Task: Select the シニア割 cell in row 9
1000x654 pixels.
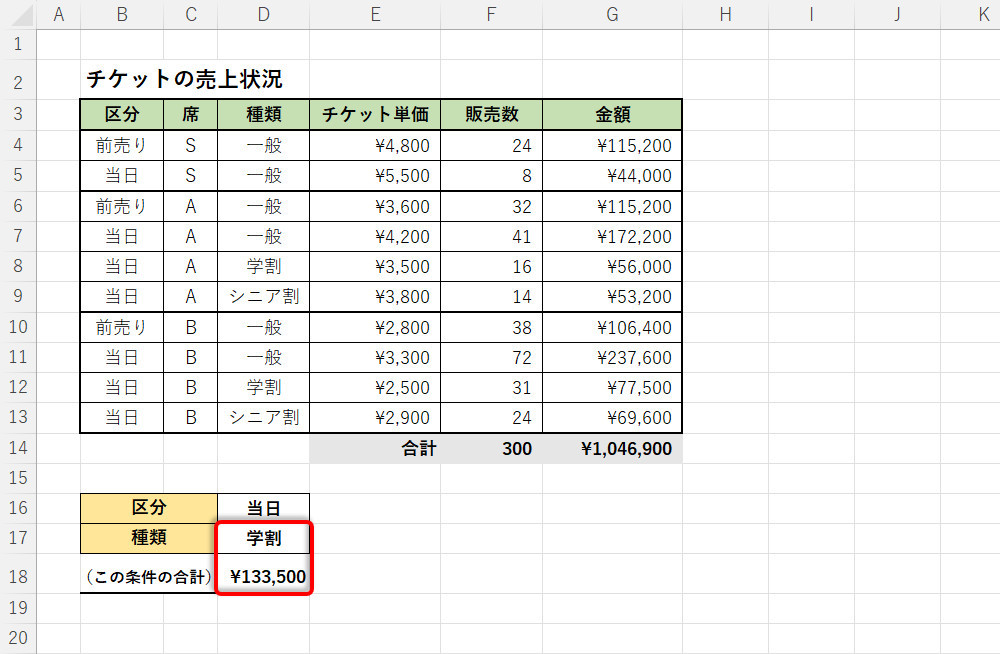Action: [263, 296]
